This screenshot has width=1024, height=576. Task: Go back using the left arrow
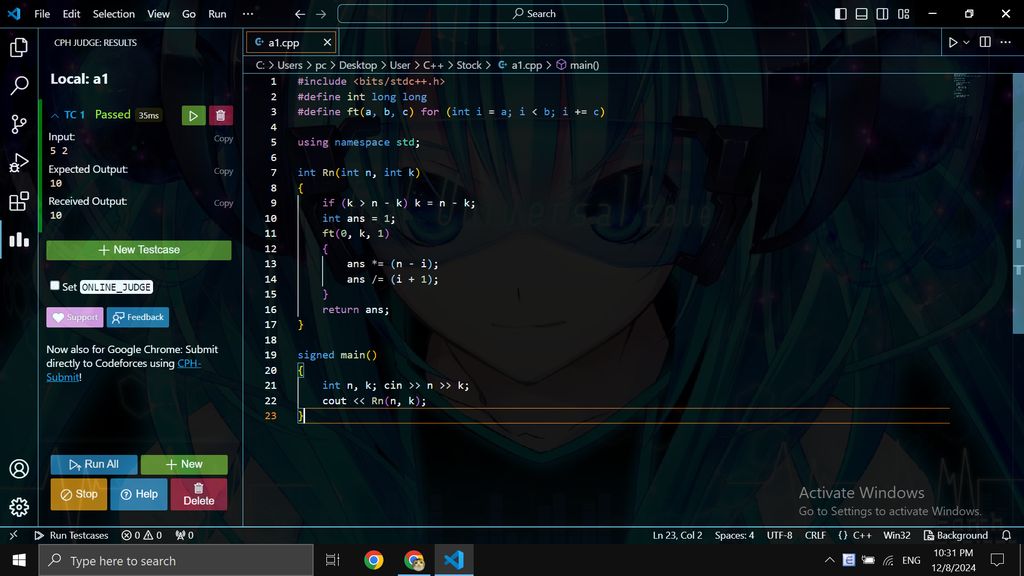click(300, 14)
